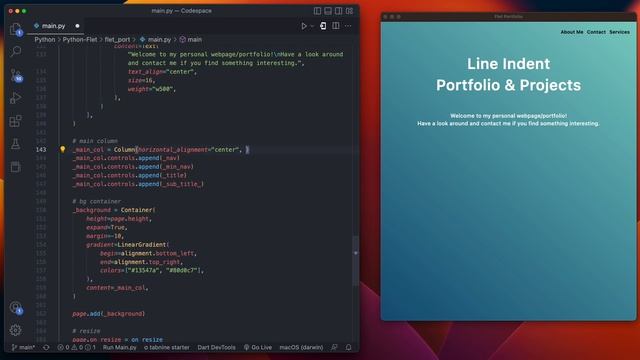This screenshot has height=360, width=640.
Task: Click the "# resize" comment line
Action: tap(86, 331)
